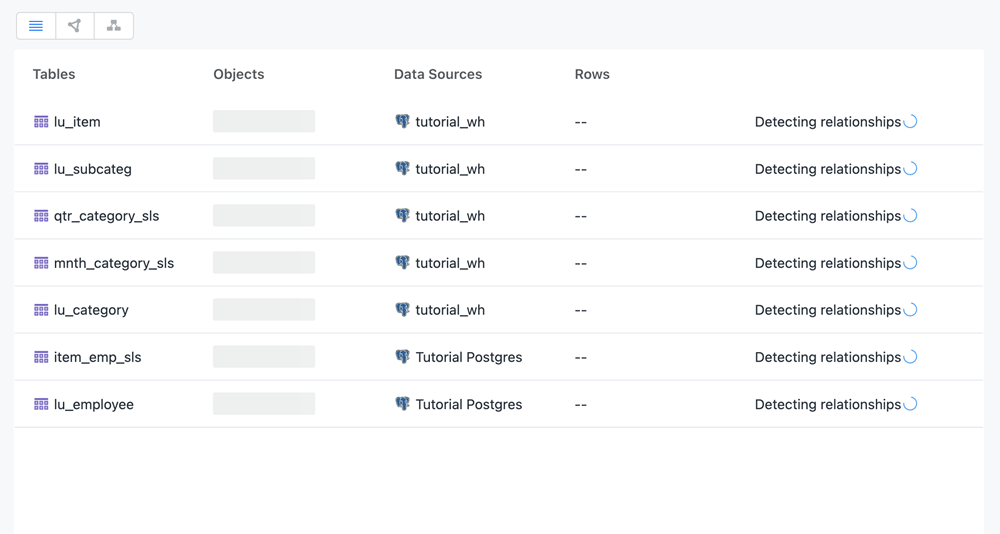
Task: Click the Data Sources column header
Action: (438, 74)
